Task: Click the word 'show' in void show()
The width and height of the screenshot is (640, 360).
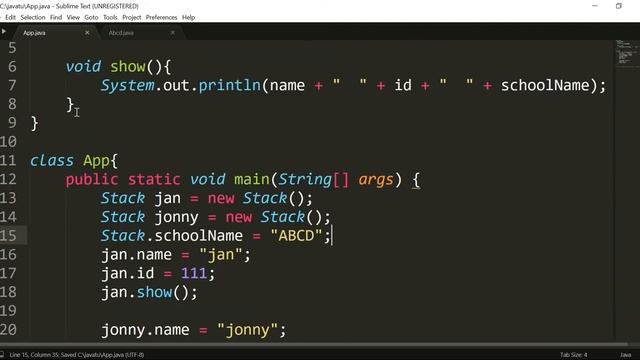Action: coord(128,67)
